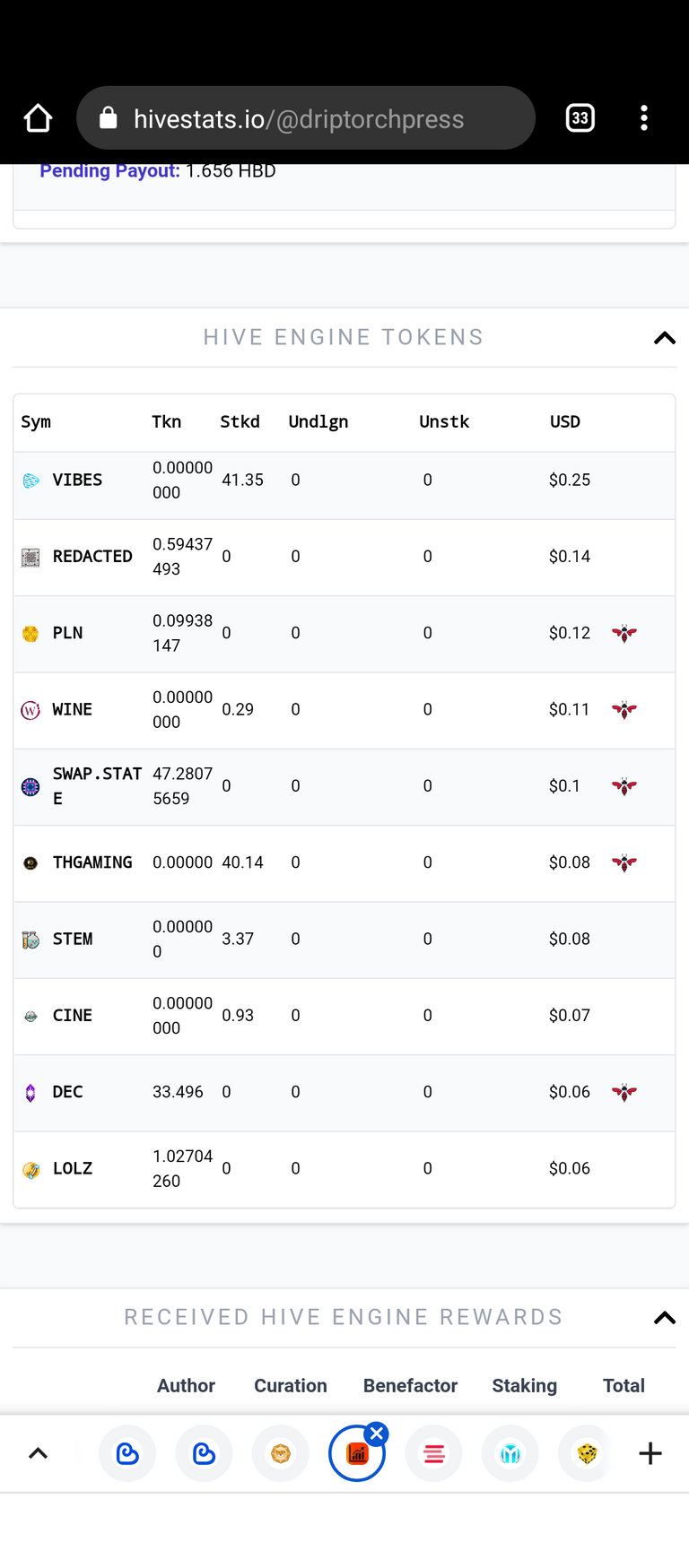Tap the hivestats.io address bar
This screenshot has width=689, height=1568.
[306, 118]
